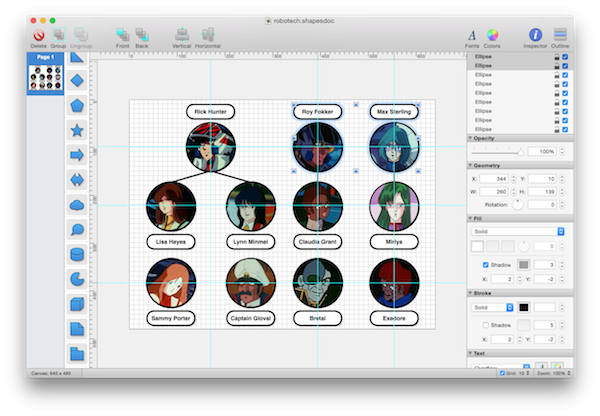
Task: Click the Fill angle dial
Action: click(x=523, y=246)
